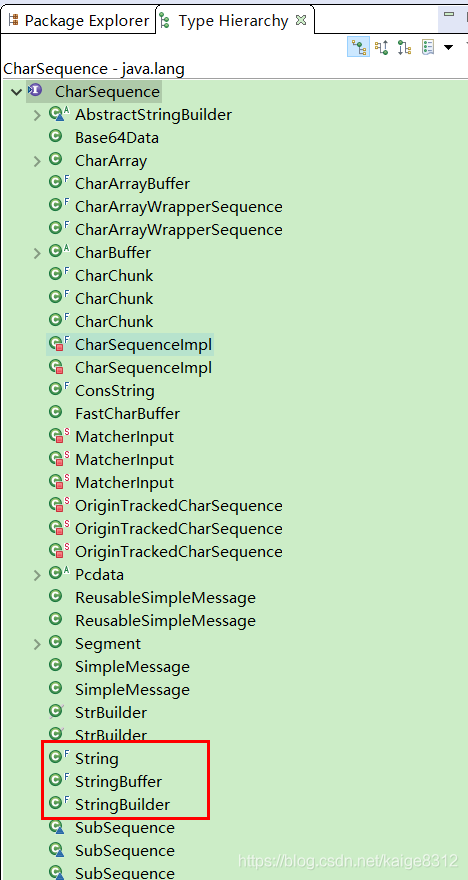Select the StringBuilder entry
The width and height of the screenshot is (468, 880).
[122, 804]
